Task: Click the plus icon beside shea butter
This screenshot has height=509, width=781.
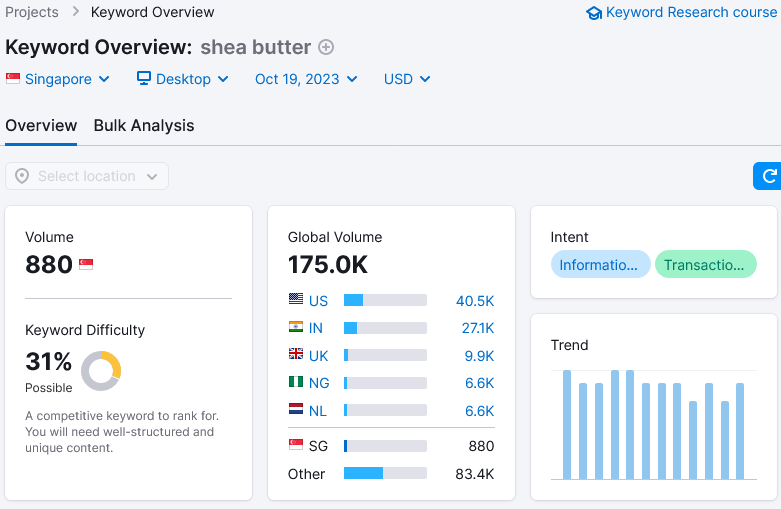Action: [x=326, y=47]
